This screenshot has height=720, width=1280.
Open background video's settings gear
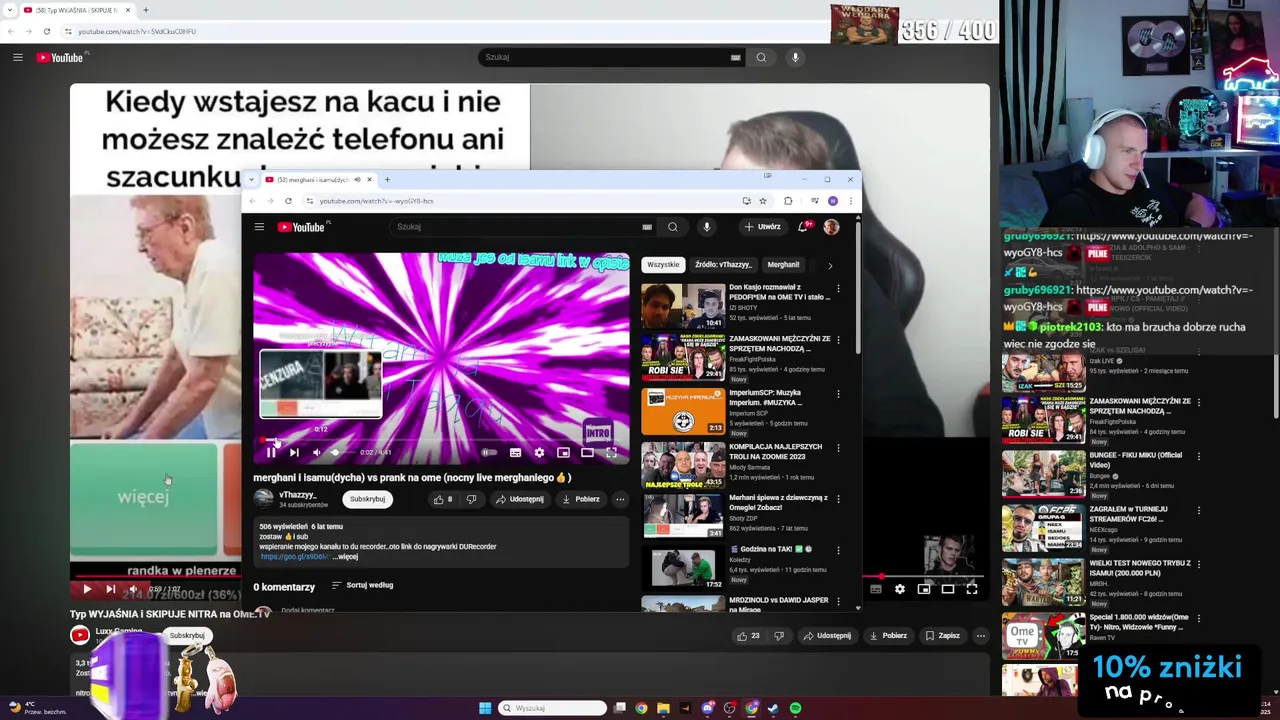900,590
